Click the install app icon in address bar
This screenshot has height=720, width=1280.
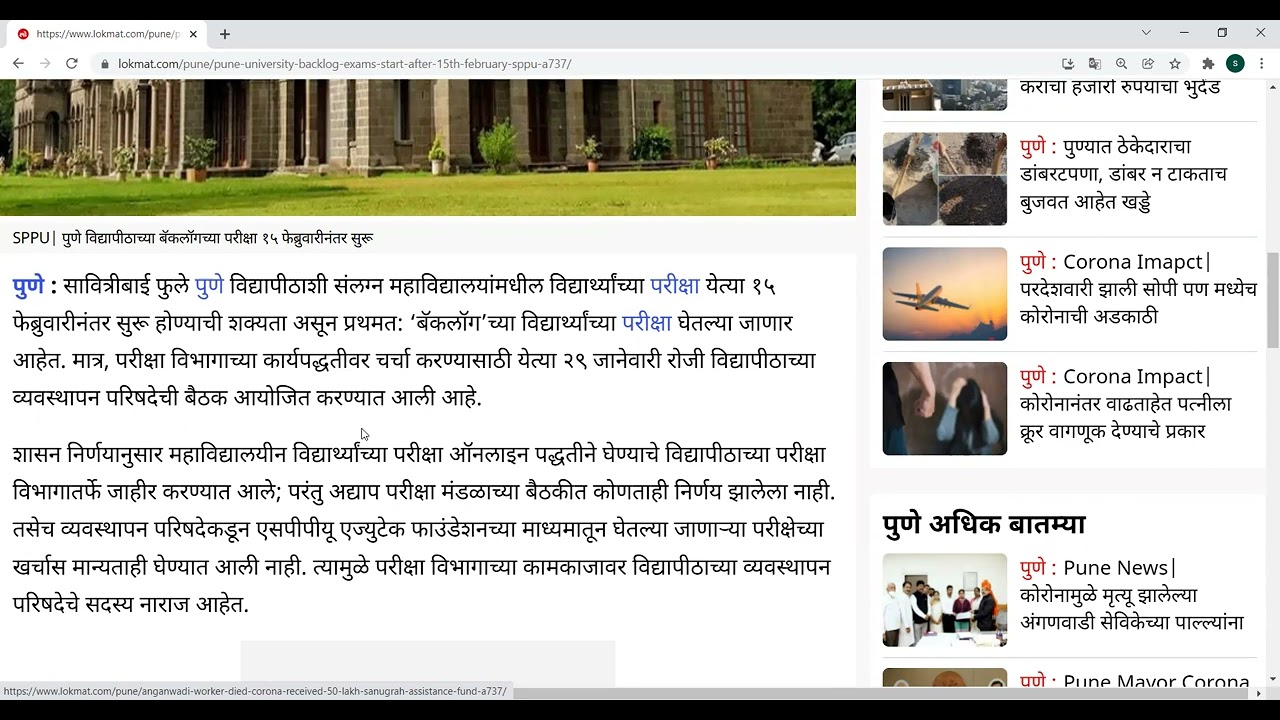[1068, 63]
